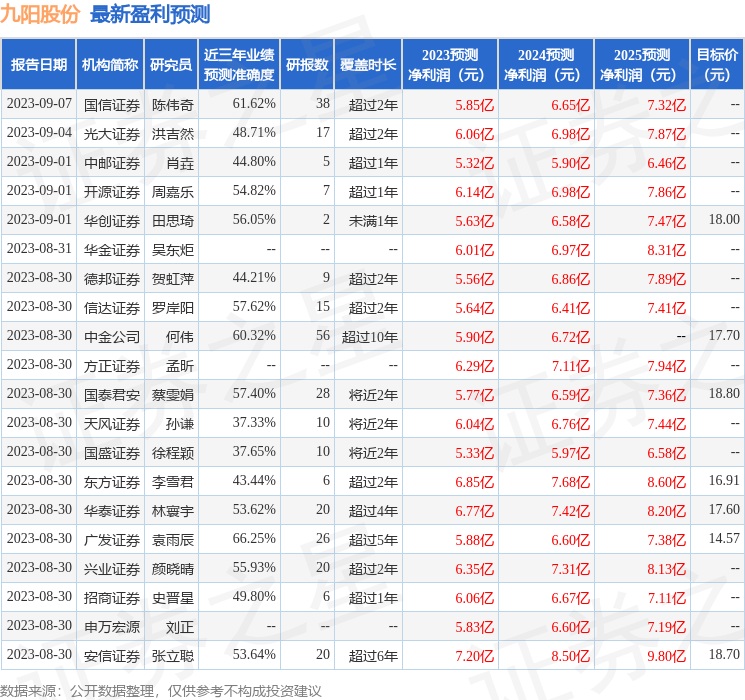Click the 8.31亿 2025 forecast value
745x700 pixels.
coord(666,250)
